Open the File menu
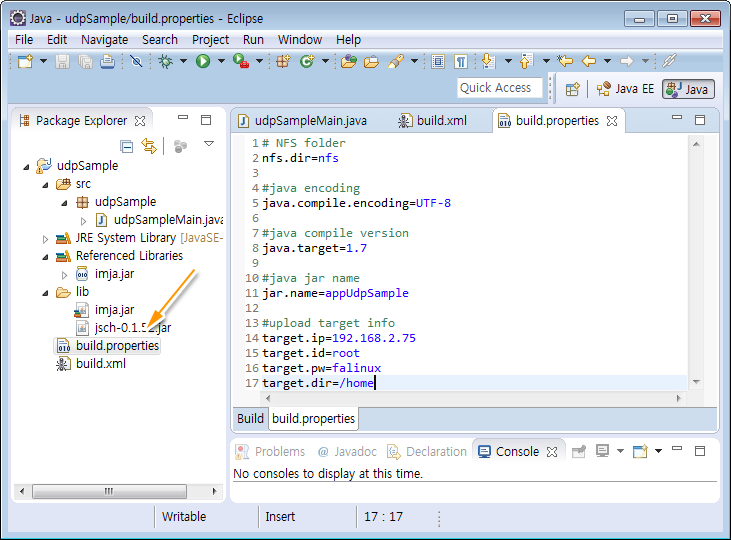731x540 pixels. point(24,40)
